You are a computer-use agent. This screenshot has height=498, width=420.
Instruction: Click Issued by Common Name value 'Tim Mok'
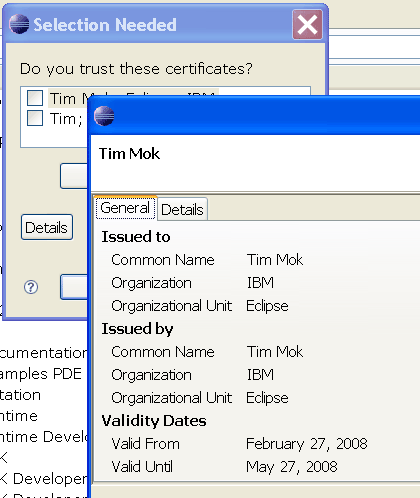275,352
